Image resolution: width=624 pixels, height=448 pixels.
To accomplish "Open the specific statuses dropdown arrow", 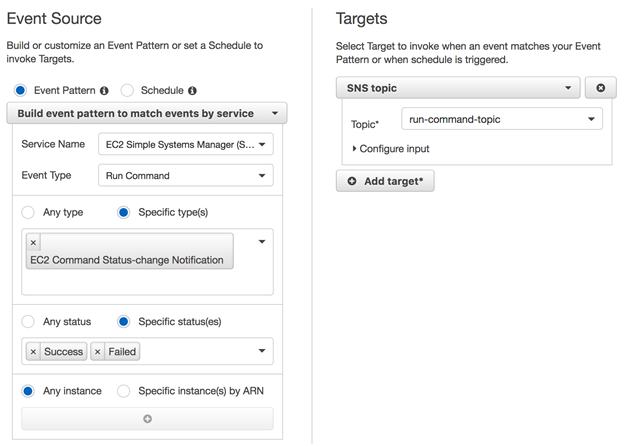I will coord(262,351).
